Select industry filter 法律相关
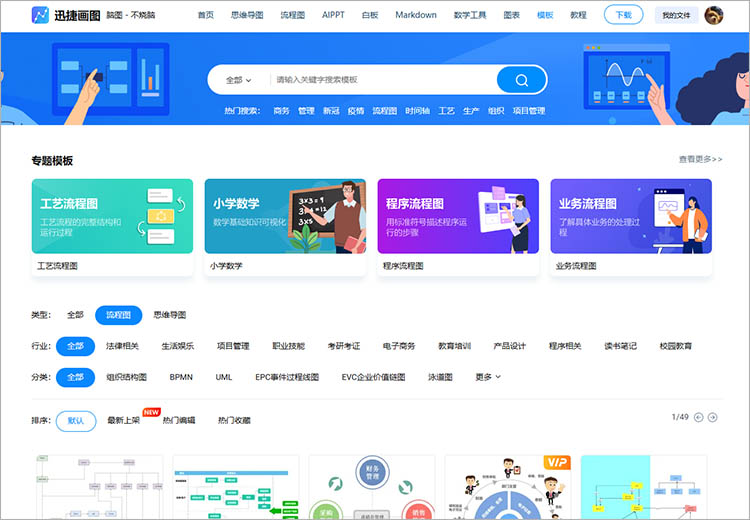 [x=122, y=346]
